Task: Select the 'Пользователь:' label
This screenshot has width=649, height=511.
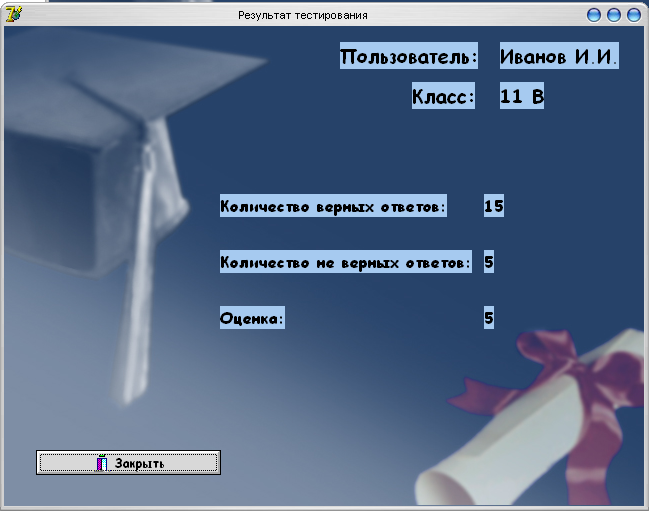Action: 409,56
